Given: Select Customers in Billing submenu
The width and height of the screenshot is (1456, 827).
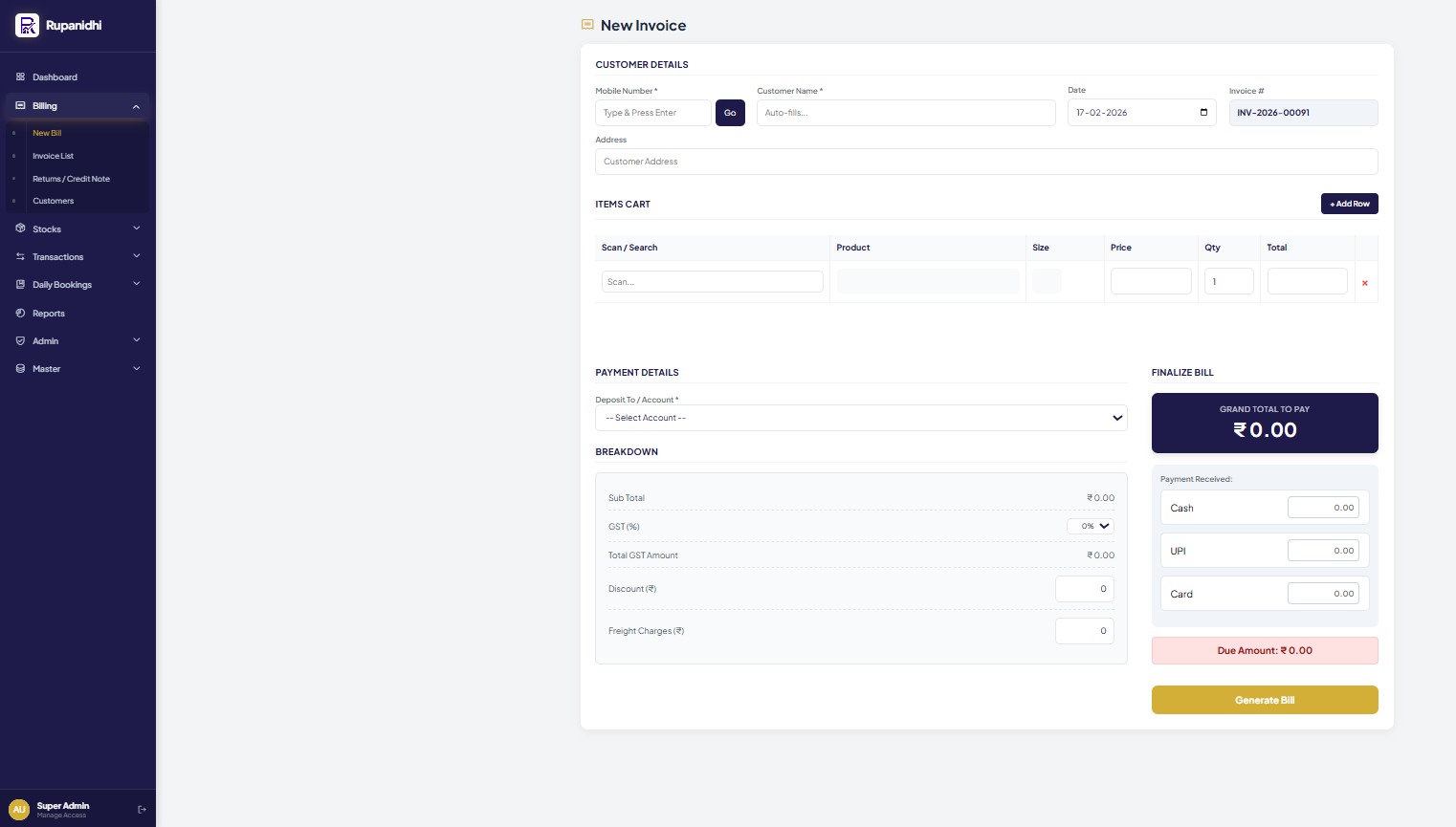Looking at the screenshot, I should (x=53, y=201).
